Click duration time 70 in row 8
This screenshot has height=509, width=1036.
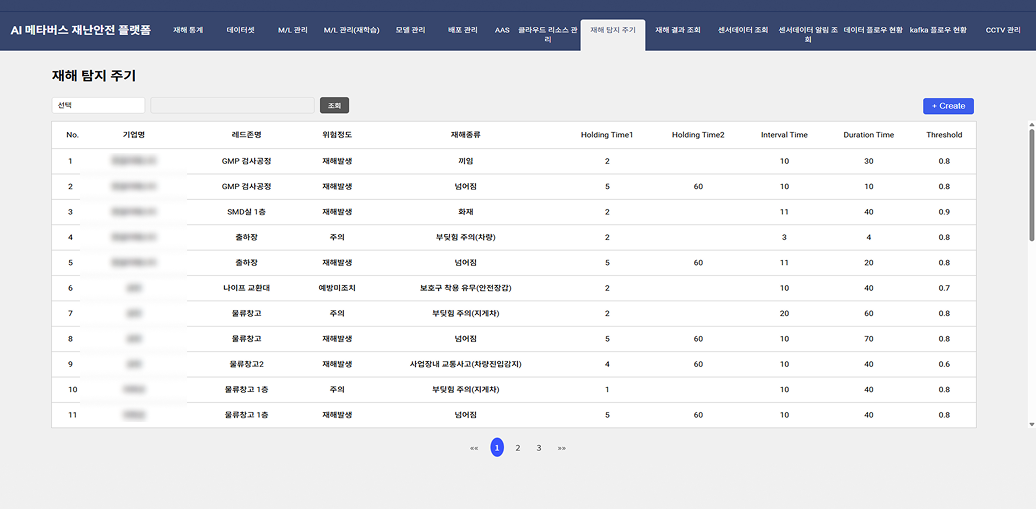tap(869, 339)
